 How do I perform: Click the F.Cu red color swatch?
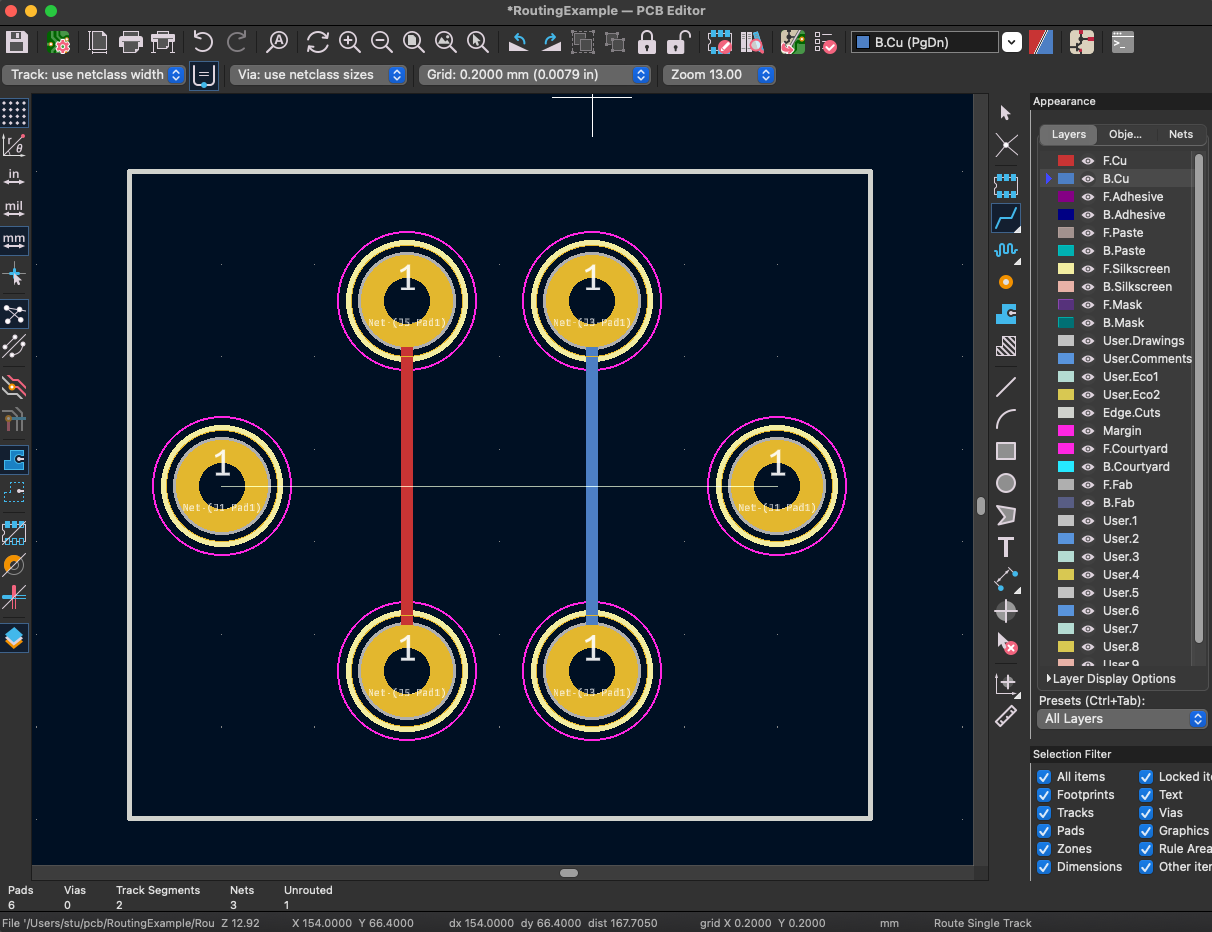click(x=1067, y=160)
